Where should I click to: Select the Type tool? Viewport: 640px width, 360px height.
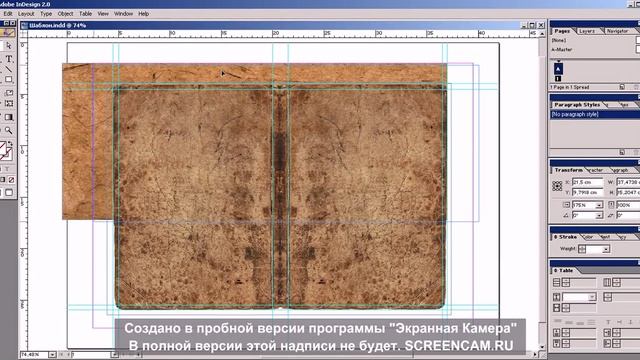click(9, 59)
